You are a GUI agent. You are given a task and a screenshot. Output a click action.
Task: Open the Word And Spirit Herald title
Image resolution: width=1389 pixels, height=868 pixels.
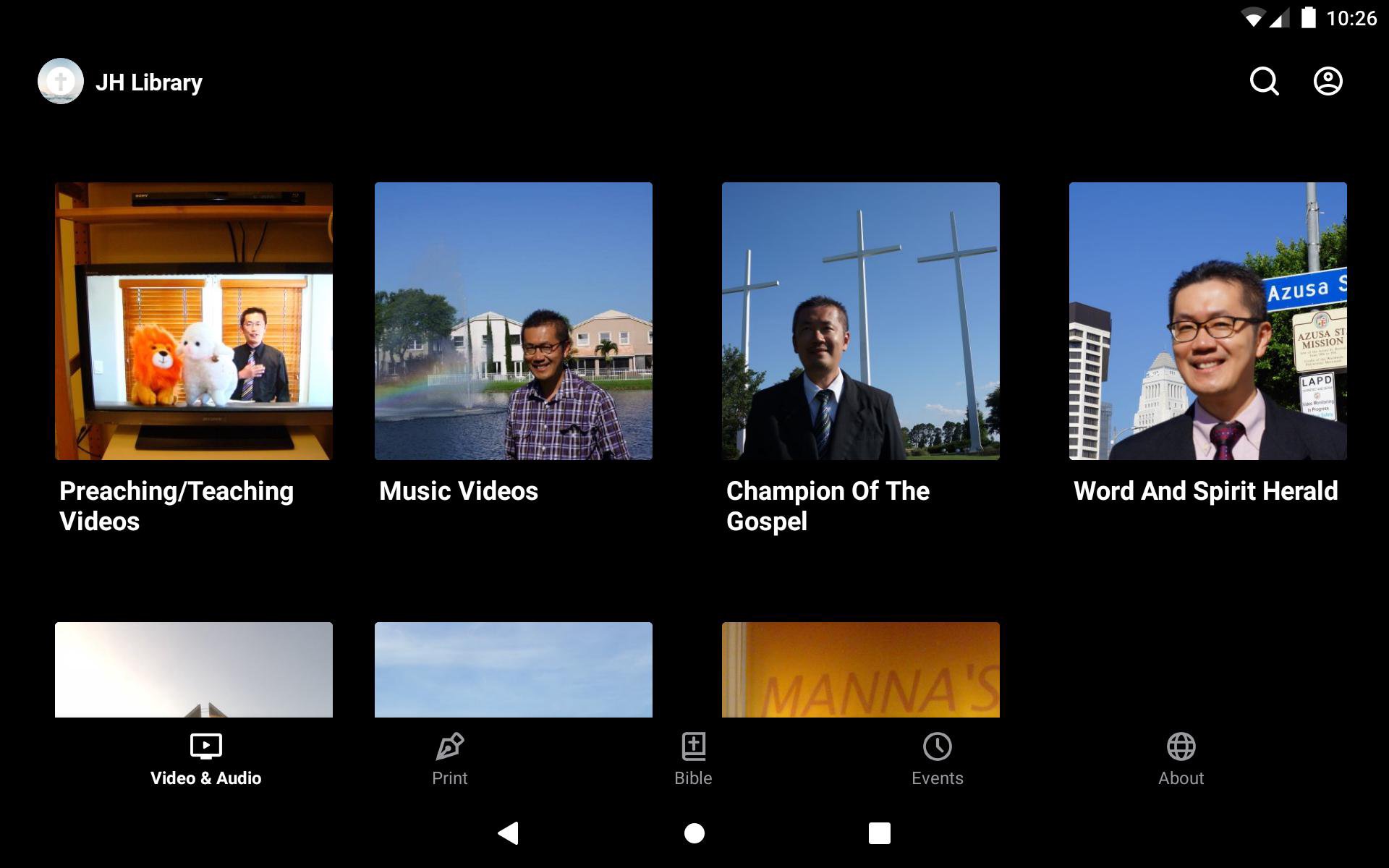click(1205, 491)
